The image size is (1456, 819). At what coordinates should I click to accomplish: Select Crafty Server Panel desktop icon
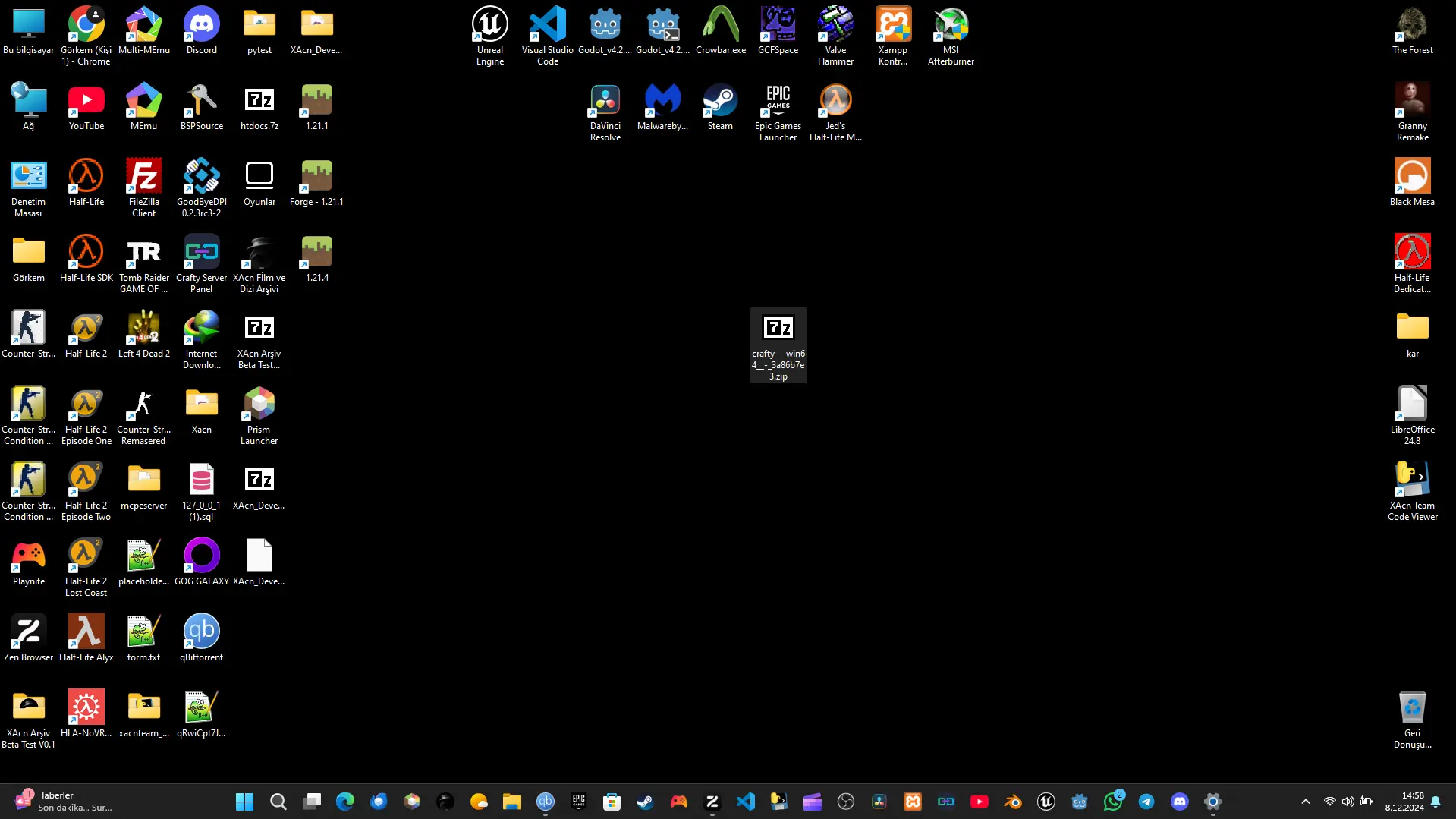tap(201, 263)
